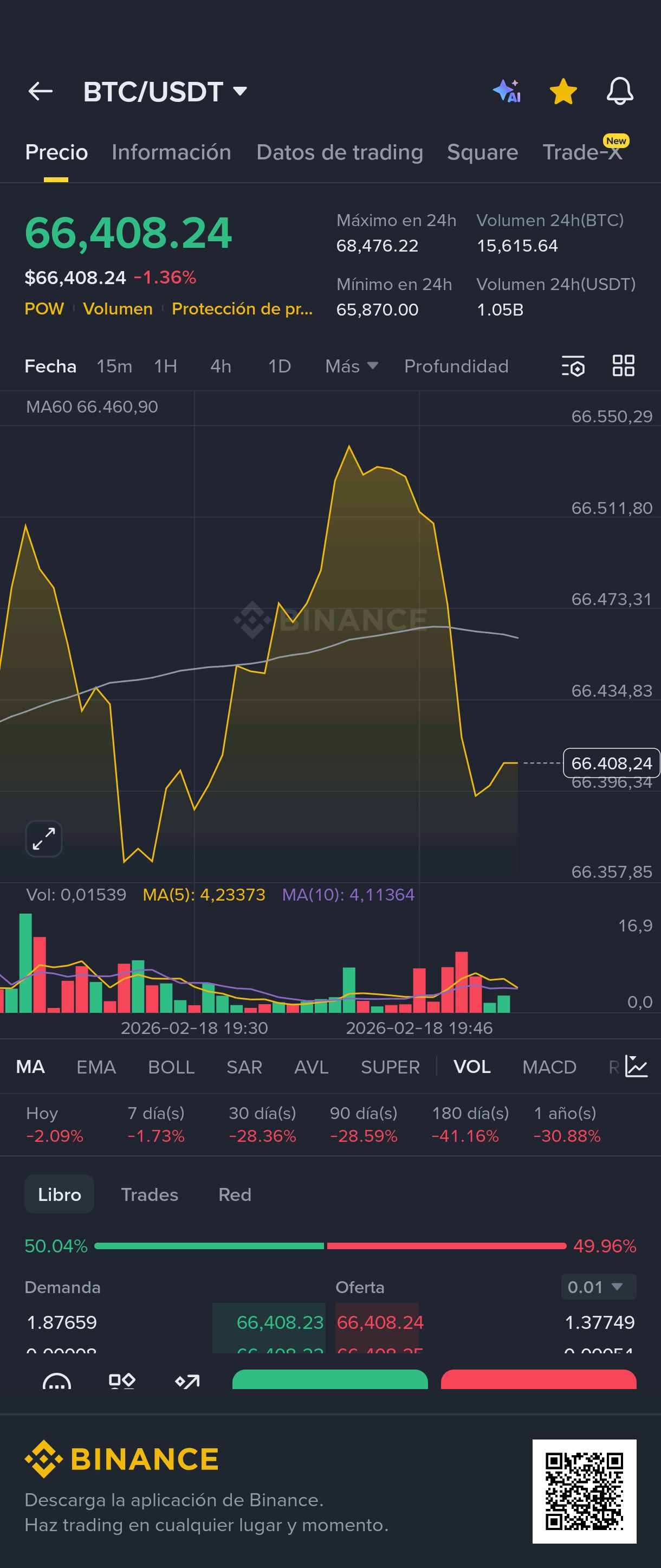The width and height of the screenshot is (661, 1568).
Task: Tap the 90 día(s) -28.59% change
Action: tap(364, 1124)
